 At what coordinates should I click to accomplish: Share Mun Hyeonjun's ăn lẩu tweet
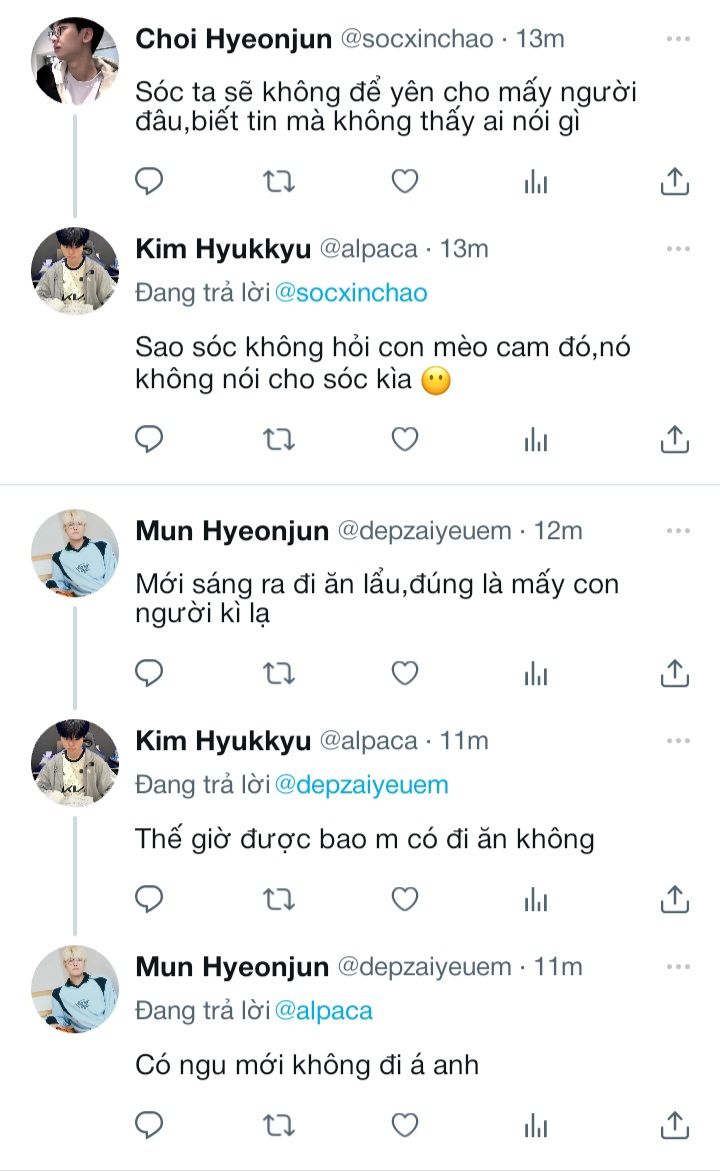click(x=675, y=673)
